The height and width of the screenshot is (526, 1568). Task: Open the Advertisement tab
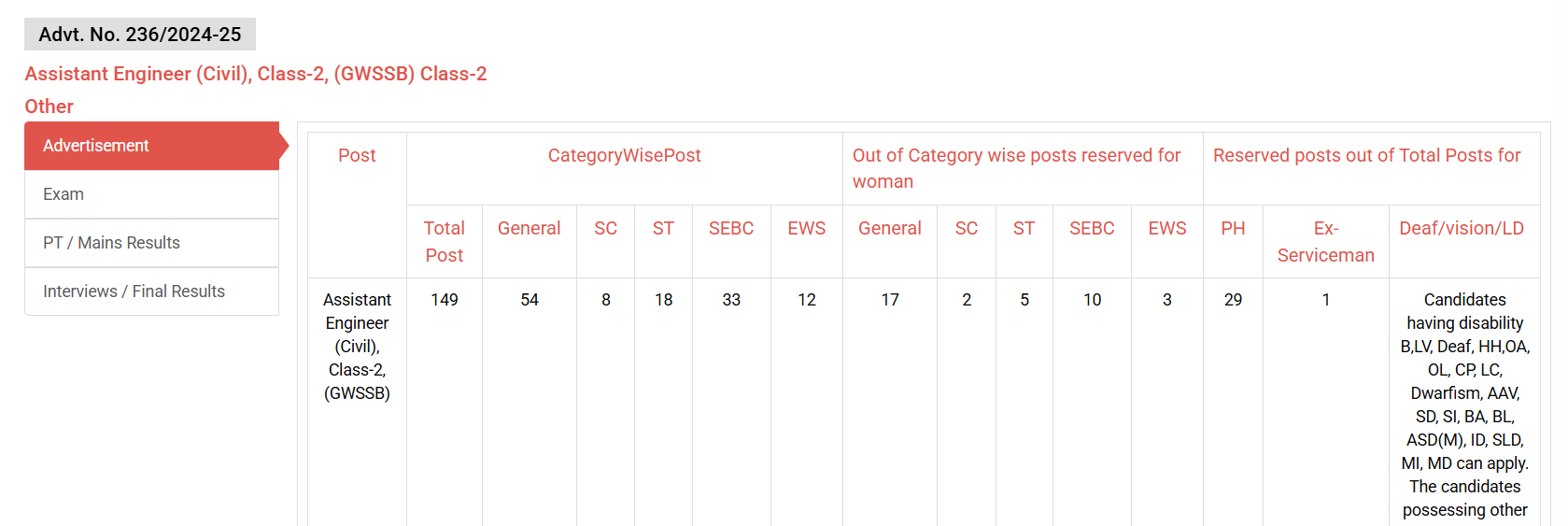click(x=152, y=146)
